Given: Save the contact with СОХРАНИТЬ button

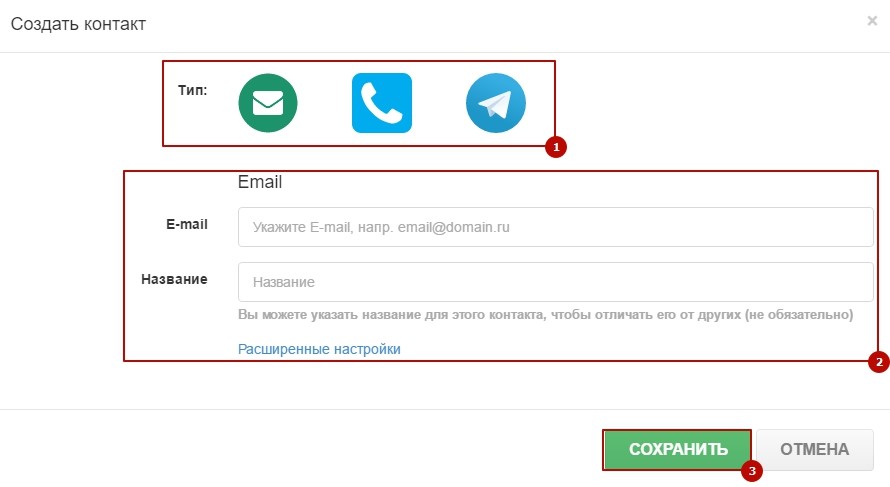Looking at the screenshot, I should click(678, 450).
